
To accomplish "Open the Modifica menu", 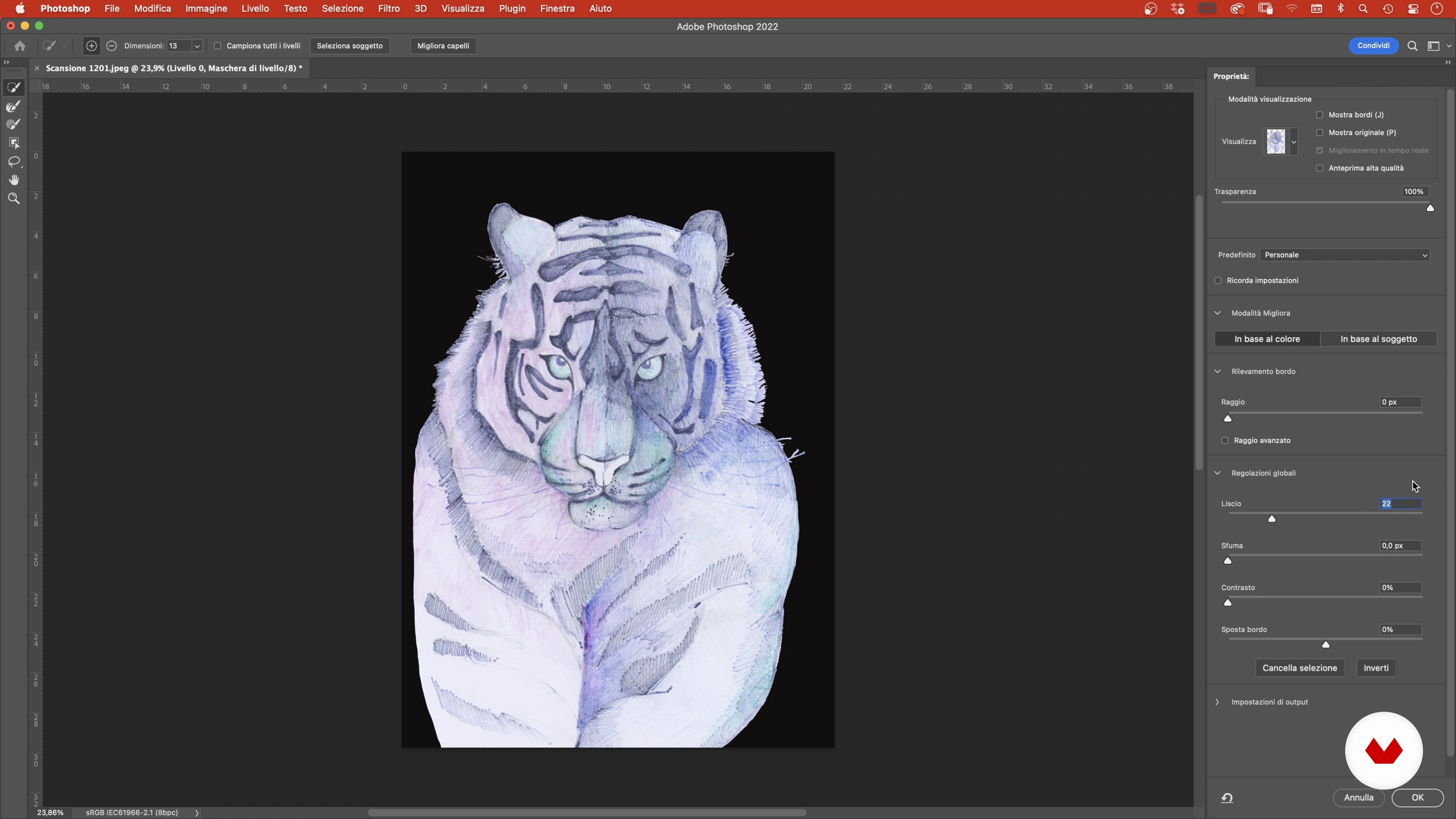I will [x=152, y=8].
